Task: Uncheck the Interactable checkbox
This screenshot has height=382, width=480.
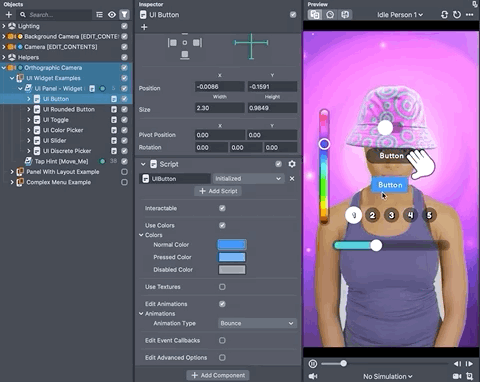Action: coord(222,208)
